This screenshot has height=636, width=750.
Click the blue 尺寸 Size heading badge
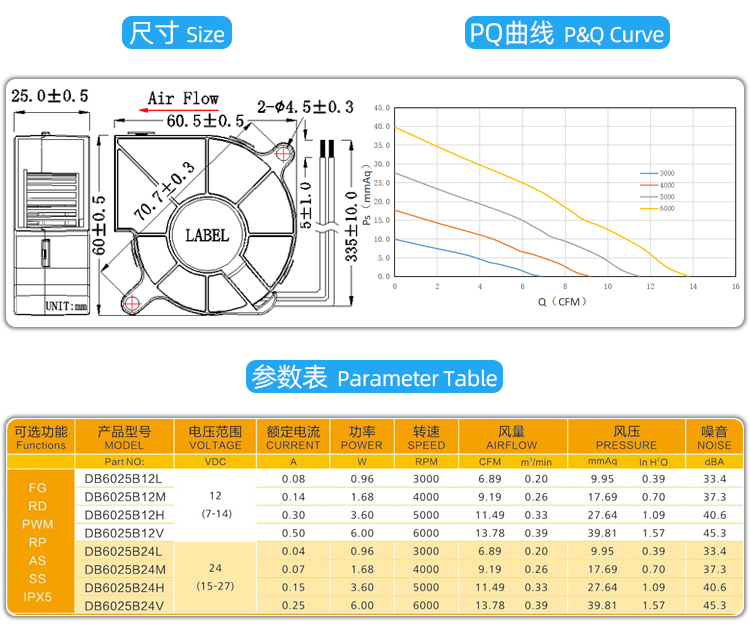point(177,34)
